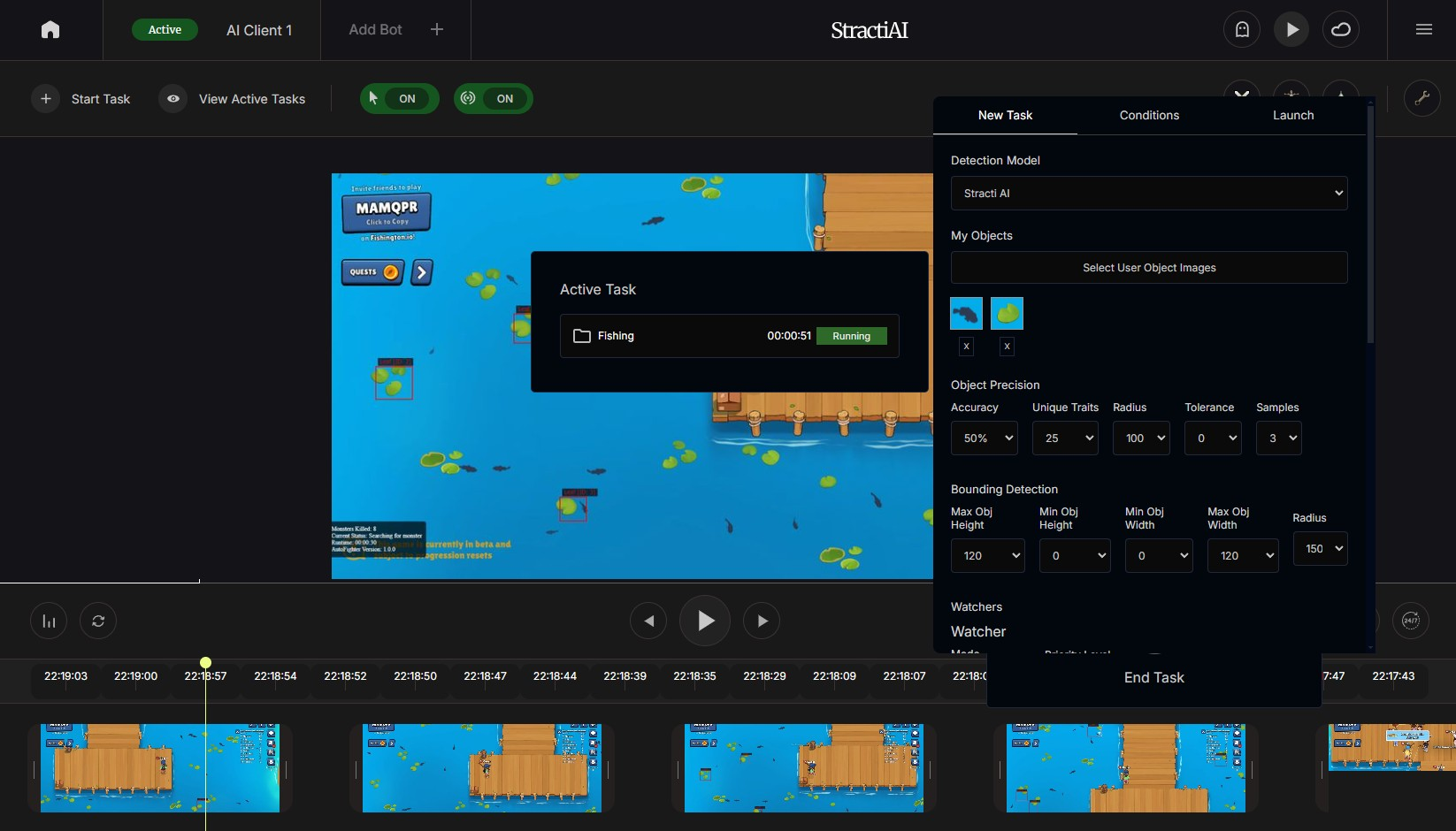Go to the home icon
1456x831 pixels.
click(50, 29)
